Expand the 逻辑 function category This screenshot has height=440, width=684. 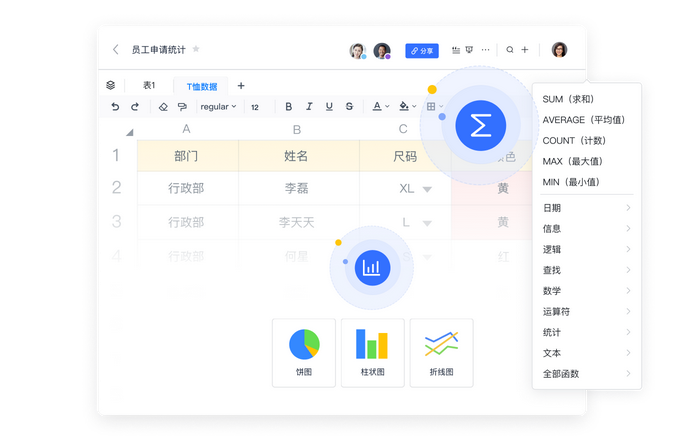coord(587,249)
